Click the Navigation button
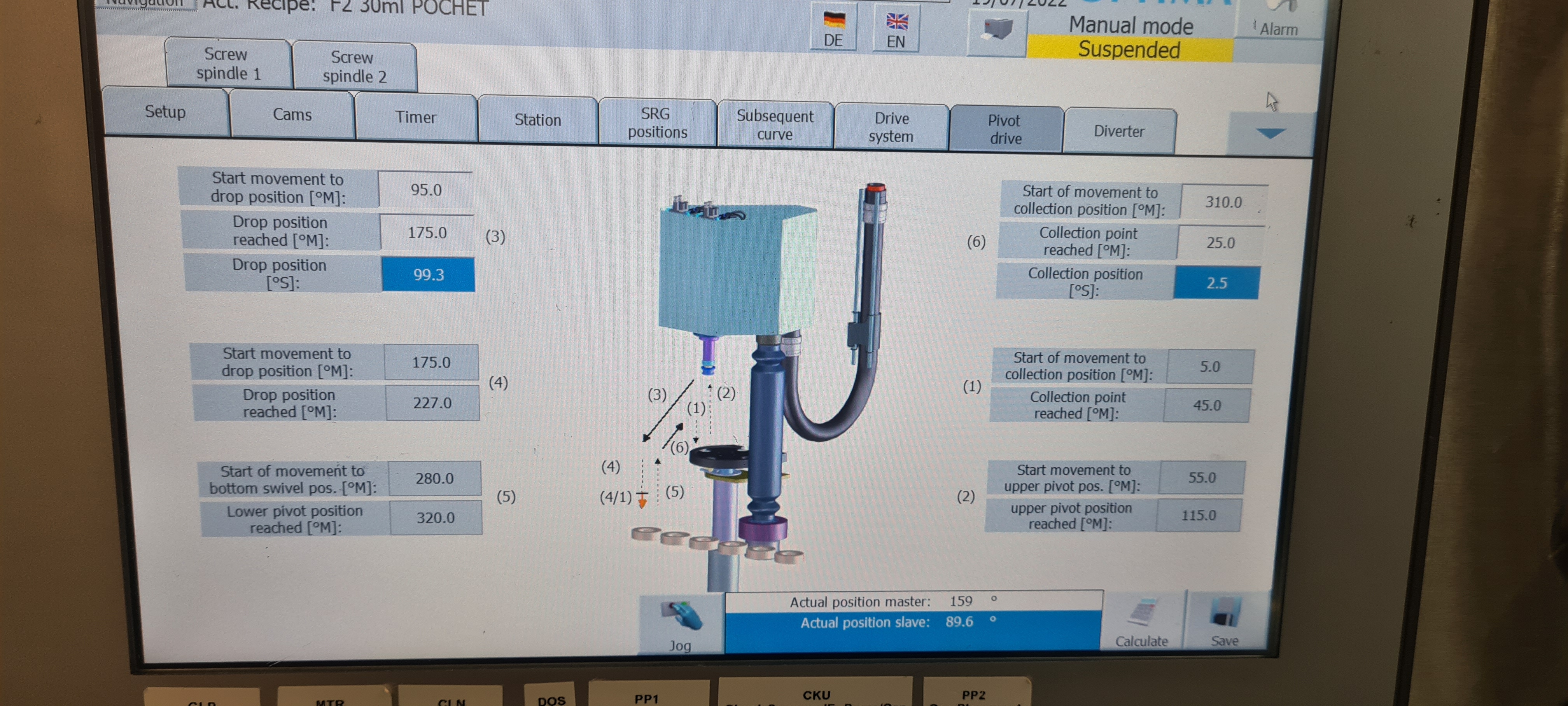 point(145,3)
